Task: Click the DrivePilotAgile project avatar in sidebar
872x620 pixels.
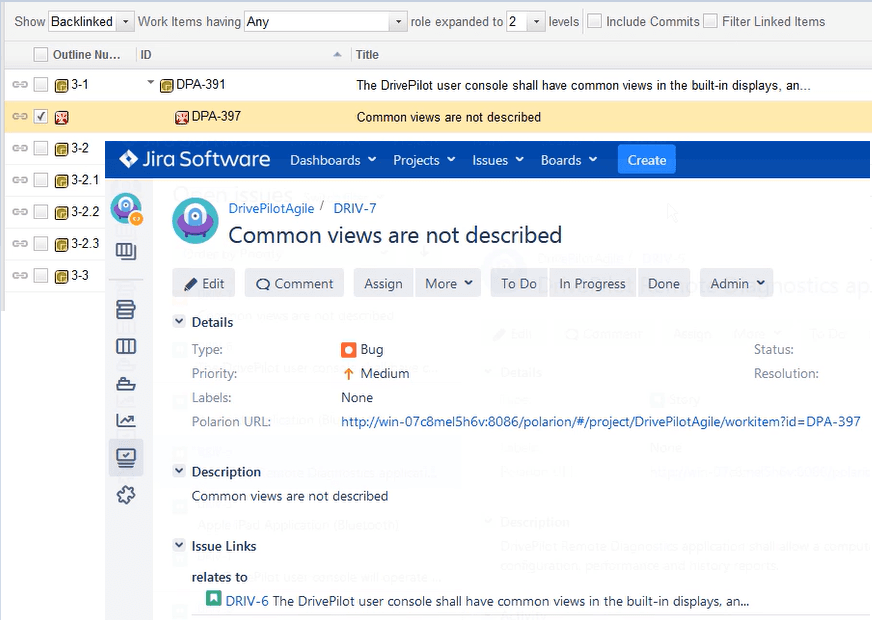Action: coord(126,209)
